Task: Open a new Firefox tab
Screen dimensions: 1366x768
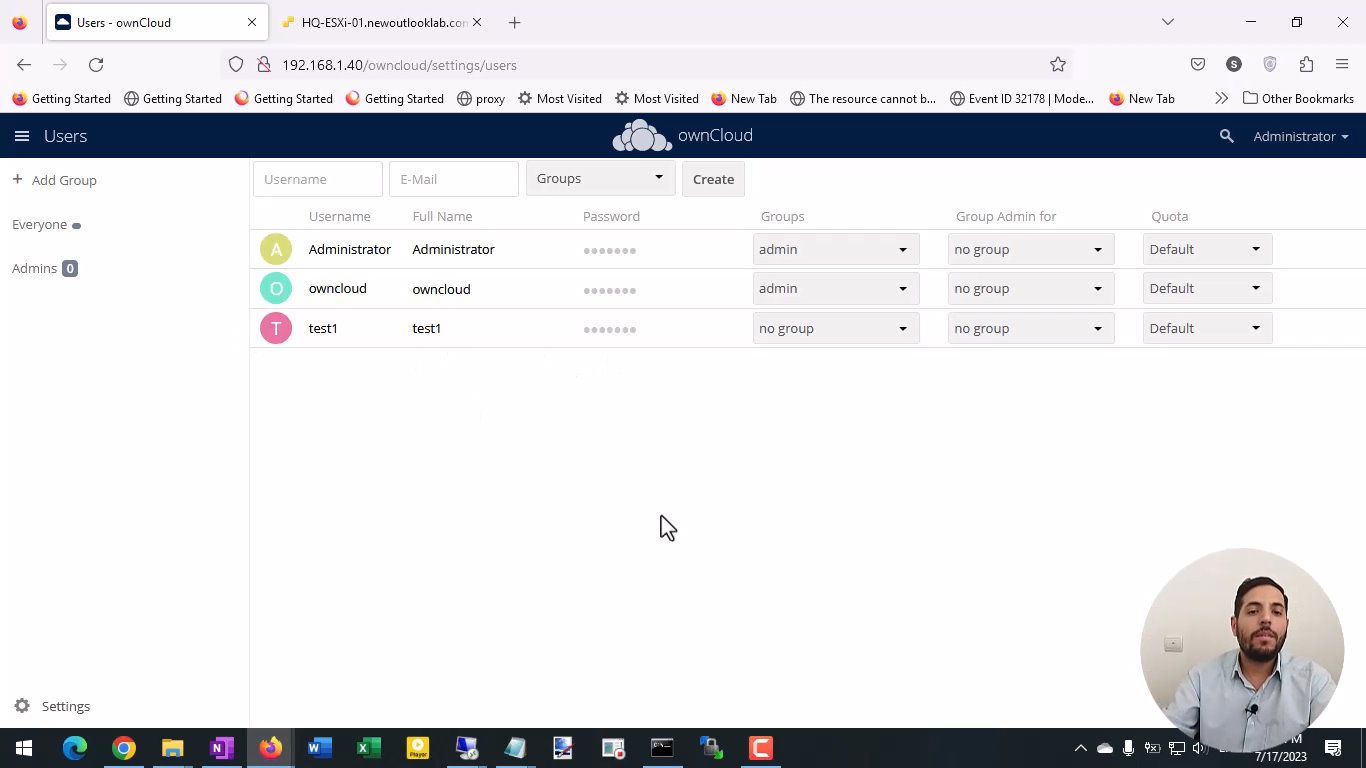Action: coord(514,22)
